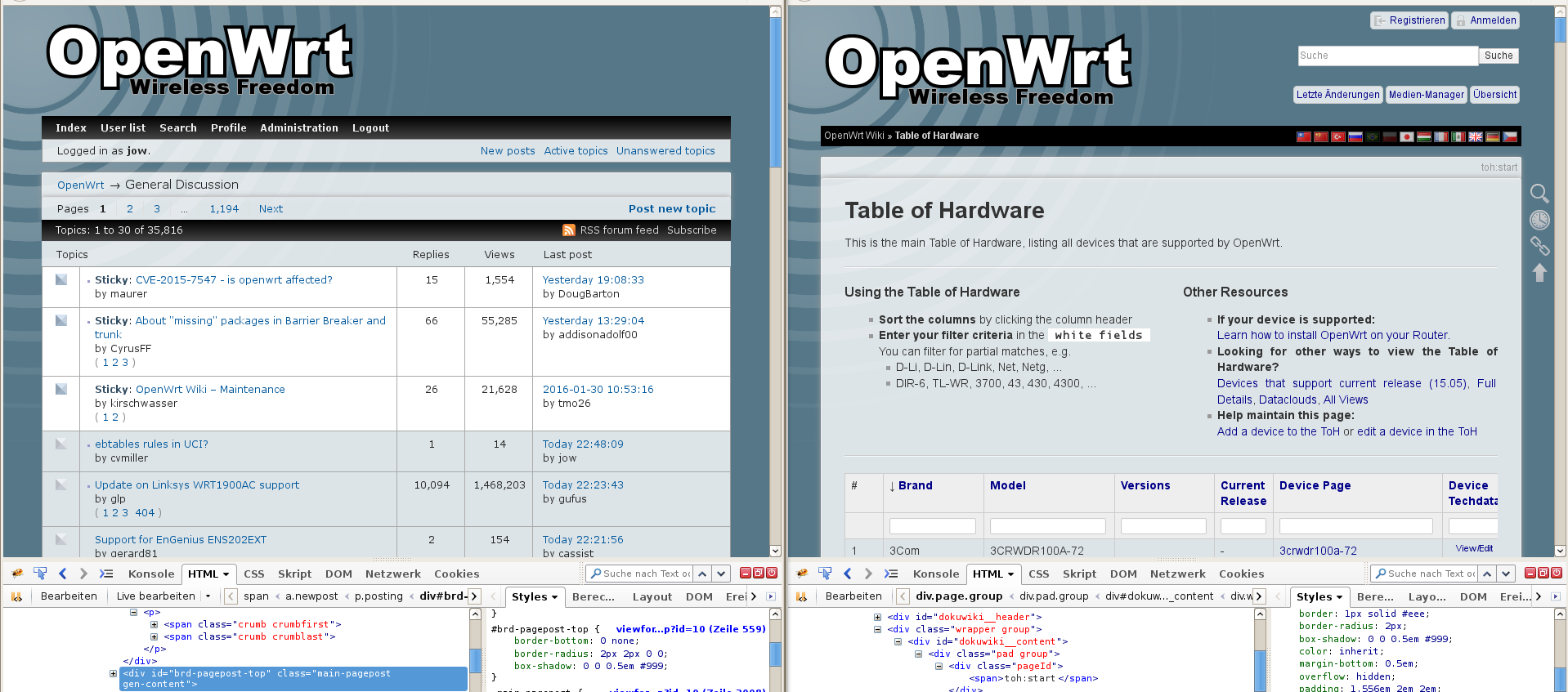Open Cookies tab in right Firebug
This screenshot has width=1568, height=692.
point(1241,574)
